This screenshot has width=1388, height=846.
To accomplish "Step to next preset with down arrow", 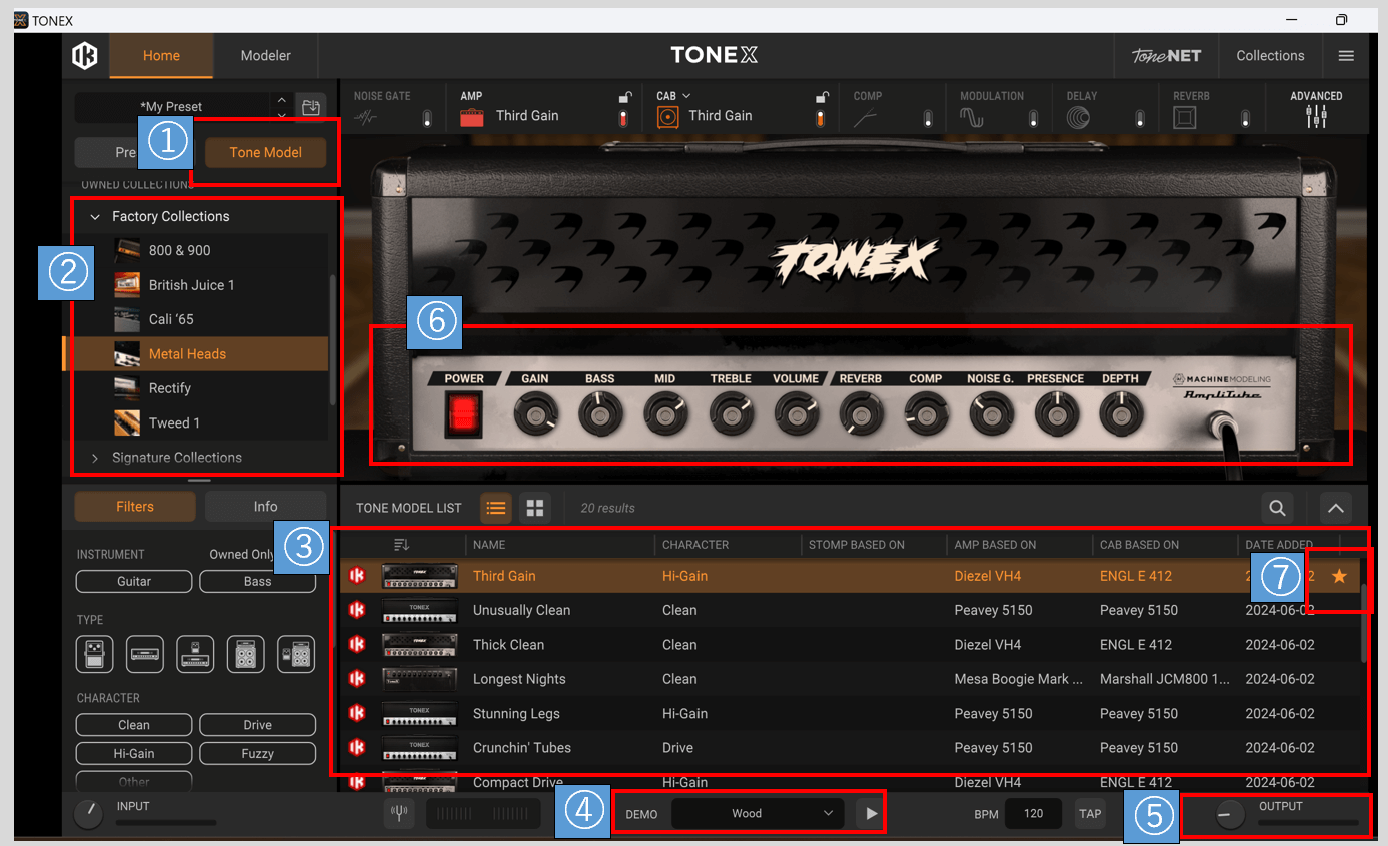I will click(x=282, y=114).
